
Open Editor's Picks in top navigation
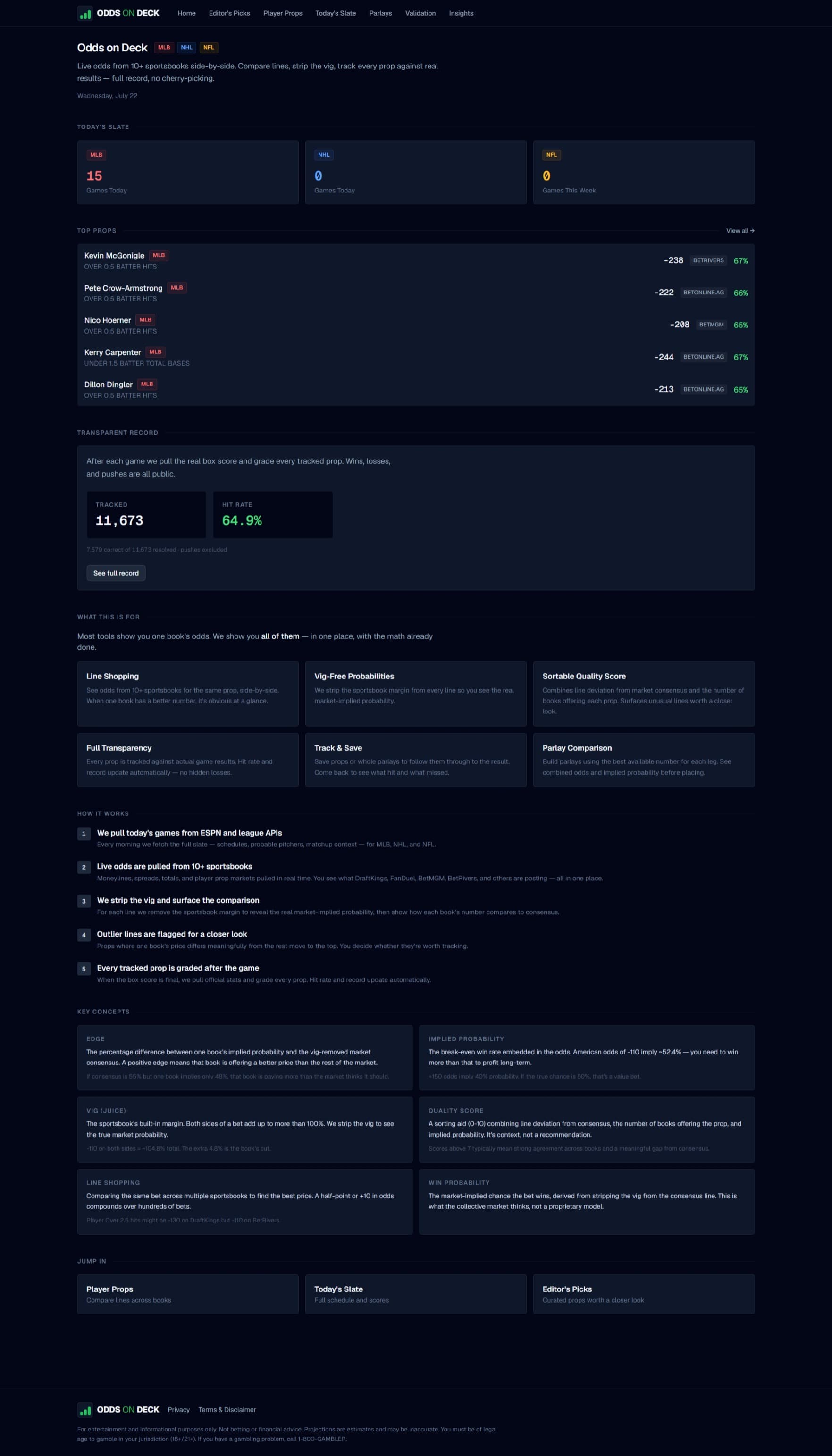coord(229,13)
